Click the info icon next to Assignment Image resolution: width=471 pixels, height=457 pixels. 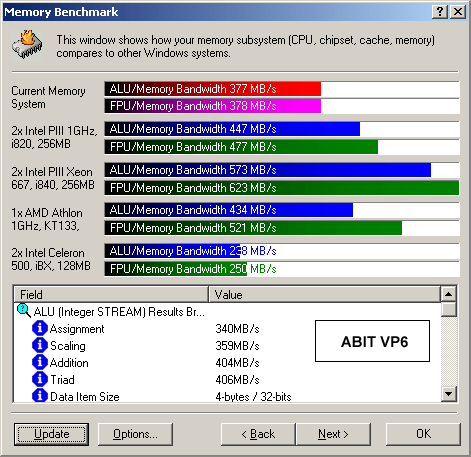(40, 328)
